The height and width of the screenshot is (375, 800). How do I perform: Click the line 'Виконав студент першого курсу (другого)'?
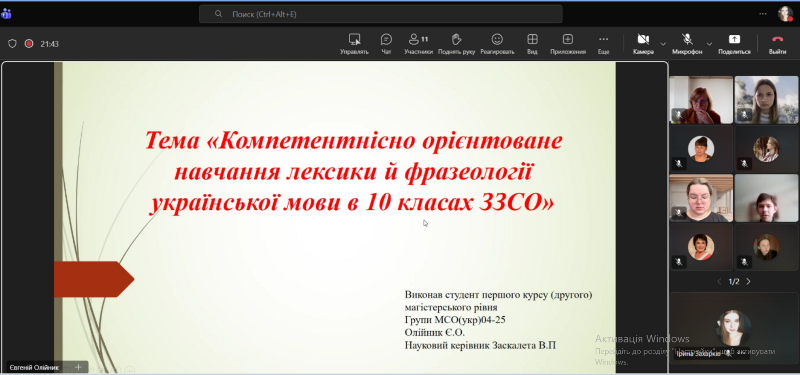point(498,295)
